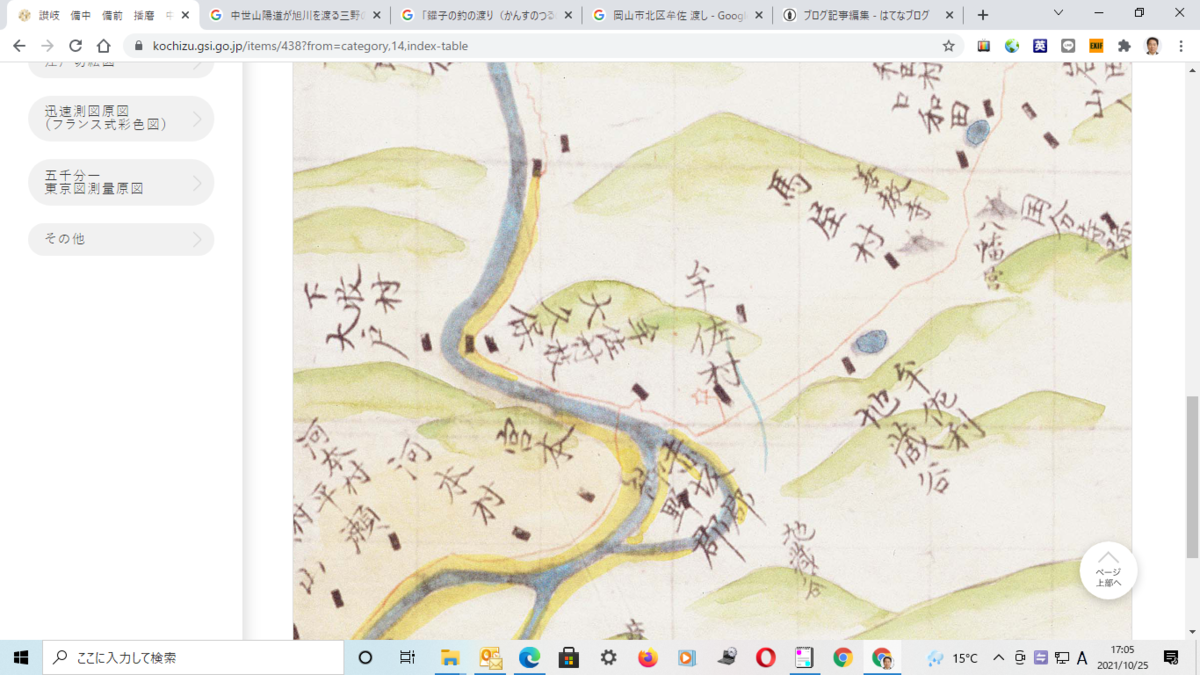Open Task View in taskbar
The image size is (1200, 675).
pyautogui.click(x=407, y=657)
